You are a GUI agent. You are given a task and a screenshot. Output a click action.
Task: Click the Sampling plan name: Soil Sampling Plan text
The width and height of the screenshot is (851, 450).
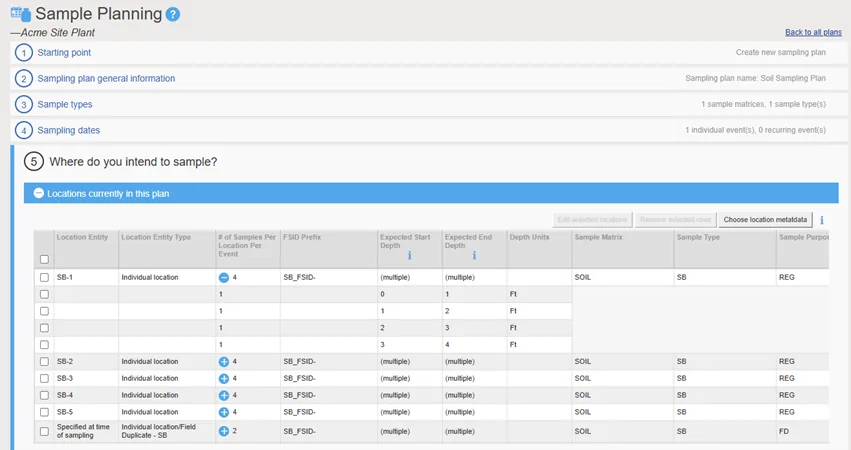click(755, 78)
